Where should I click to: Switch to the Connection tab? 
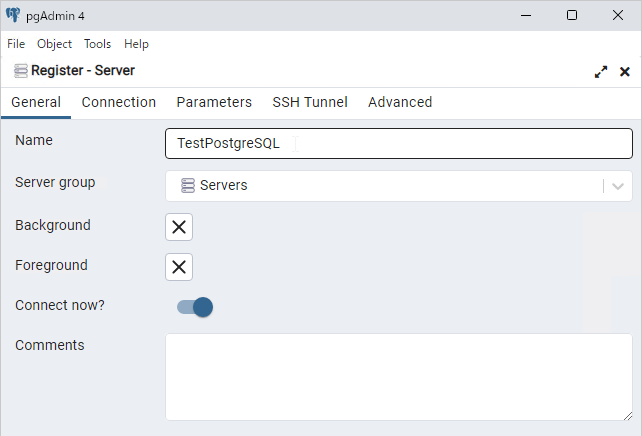click(119, 102)
